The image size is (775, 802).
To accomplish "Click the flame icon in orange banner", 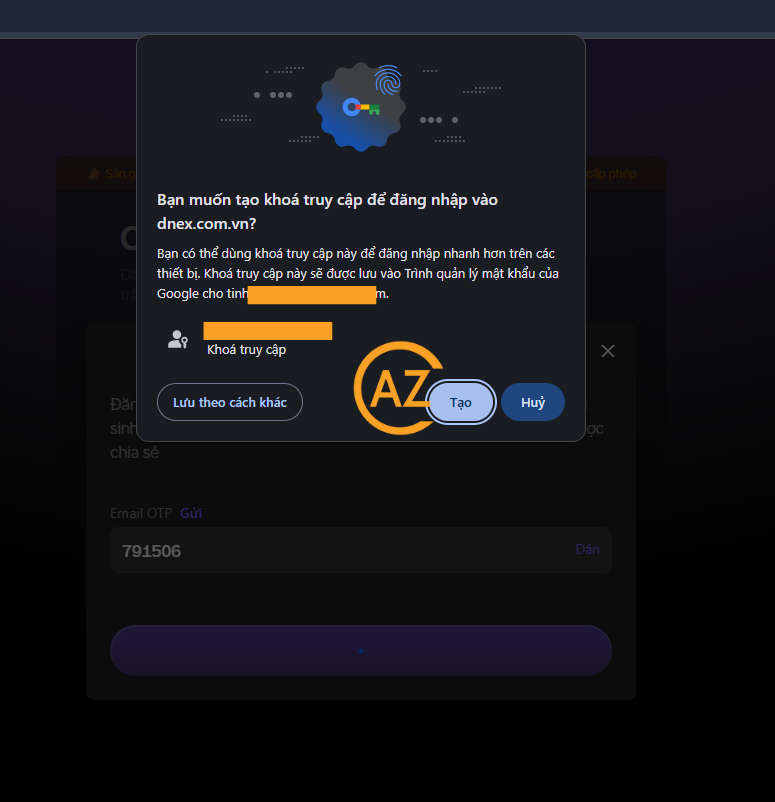I will pos(94,174).
